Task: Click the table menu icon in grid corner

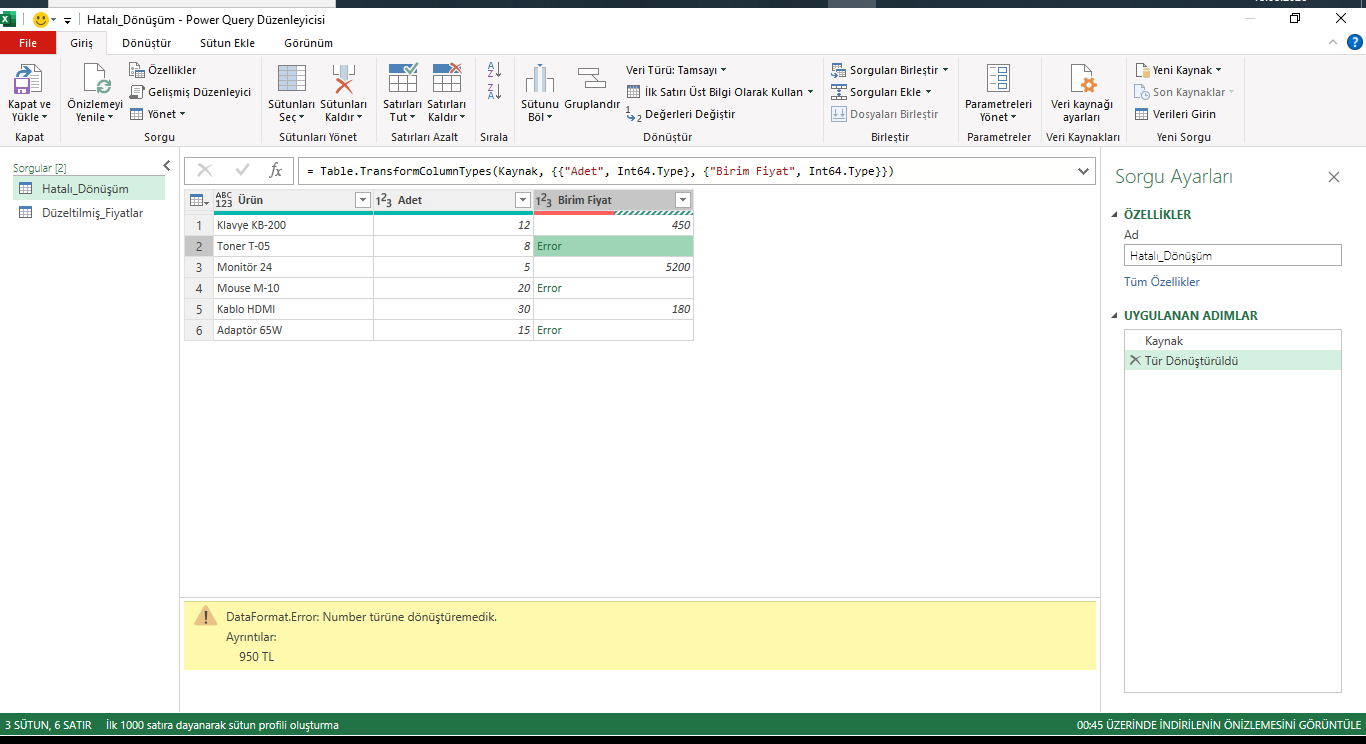Action: 198,200
